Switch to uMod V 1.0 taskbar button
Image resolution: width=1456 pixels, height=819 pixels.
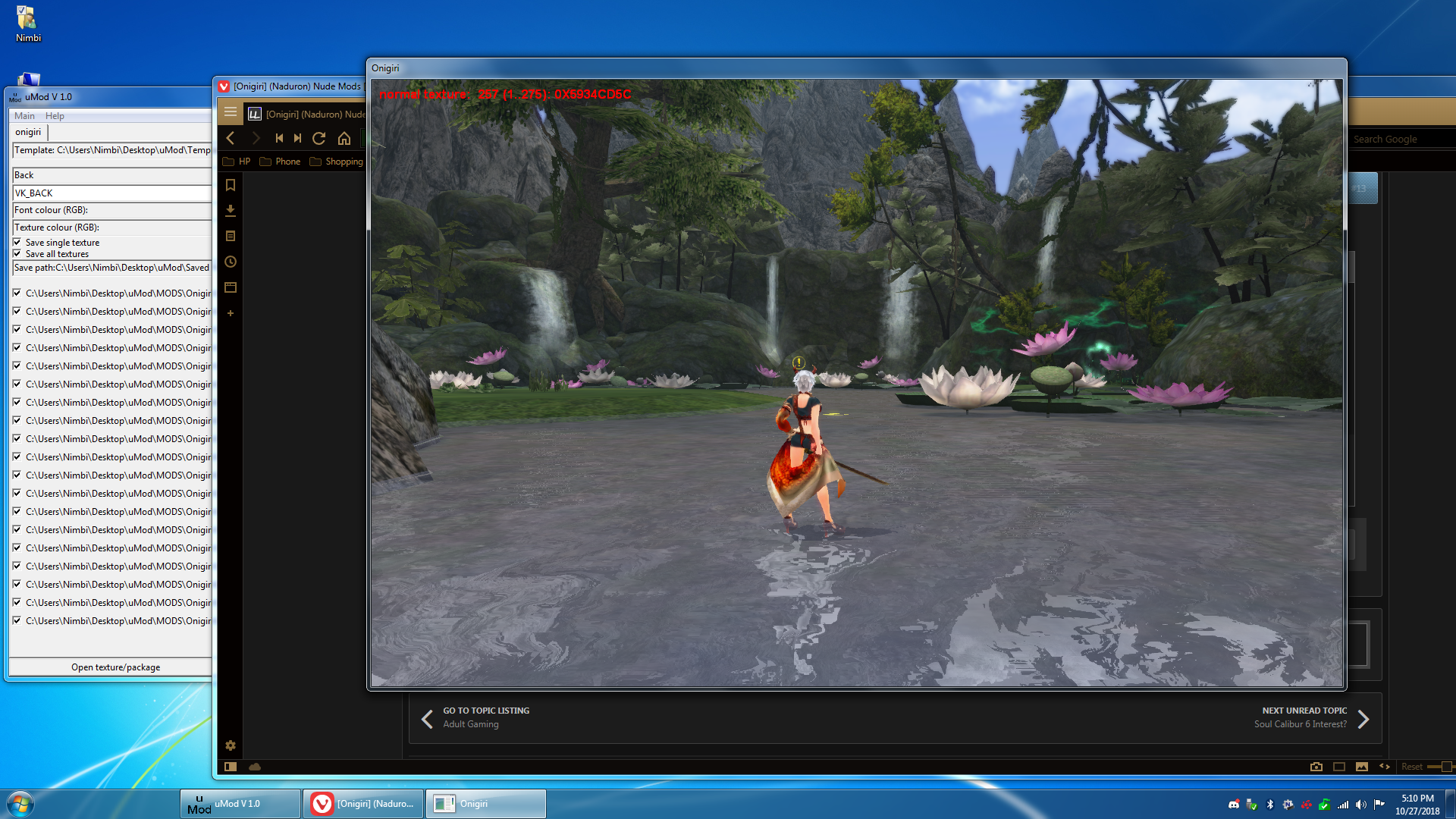(240, 804)
